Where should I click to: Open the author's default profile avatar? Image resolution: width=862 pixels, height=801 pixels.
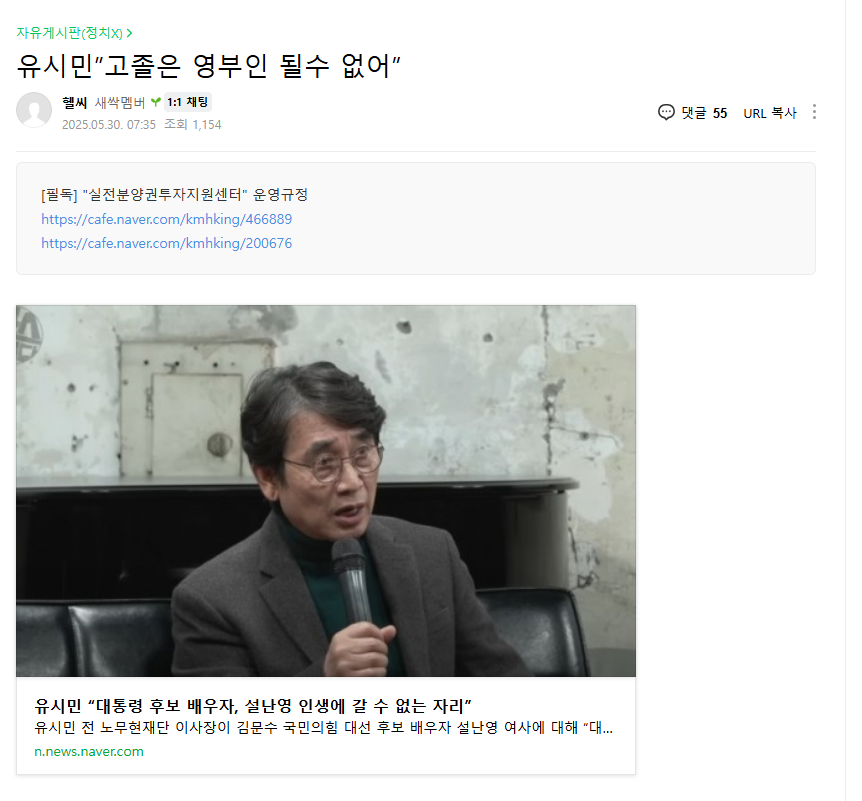(x=34, y=110)
